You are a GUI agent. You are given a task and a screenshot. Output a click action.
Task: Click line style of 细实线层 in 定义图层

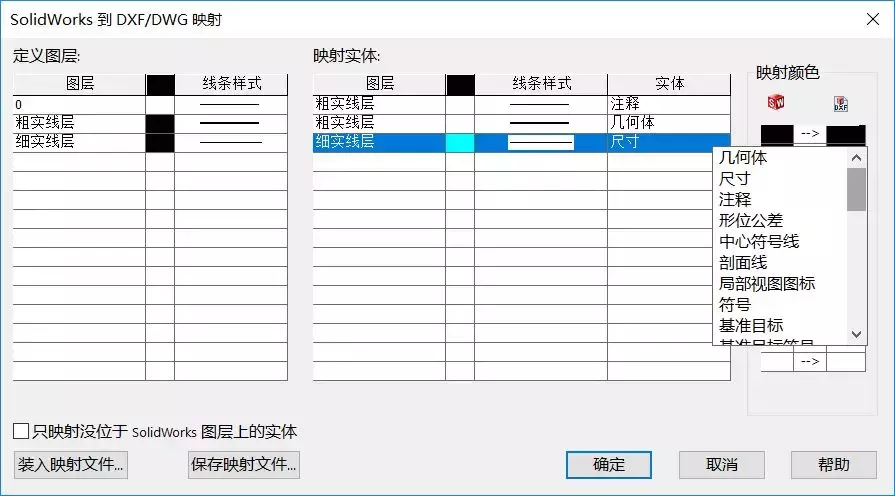tap(231, 142)
